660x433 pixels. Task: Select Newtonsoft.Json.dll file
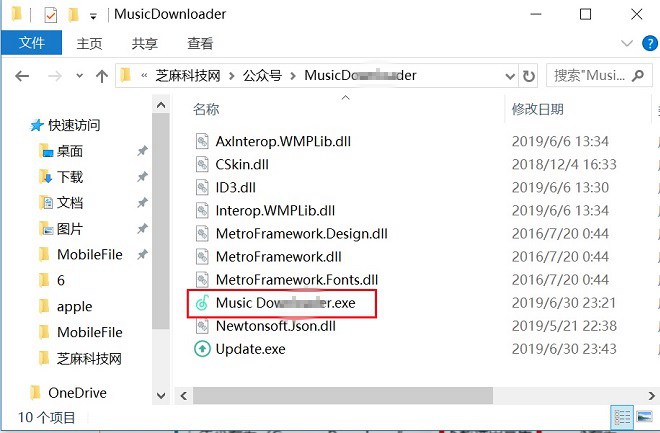tap(275, 326)
